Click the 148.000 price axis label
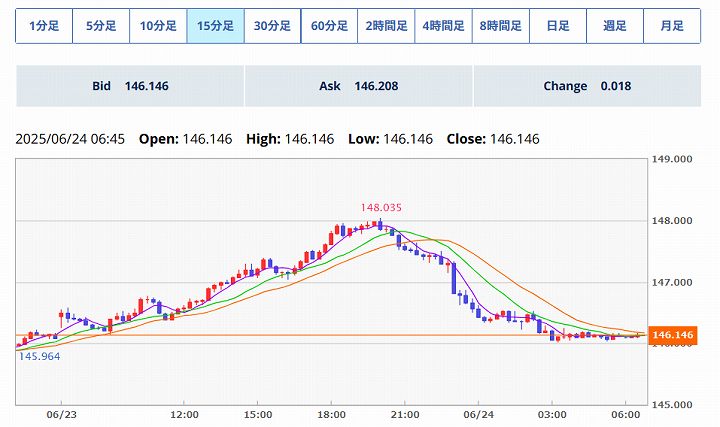The height and width of the screenshot is (427, 720). tap(672, 221)
